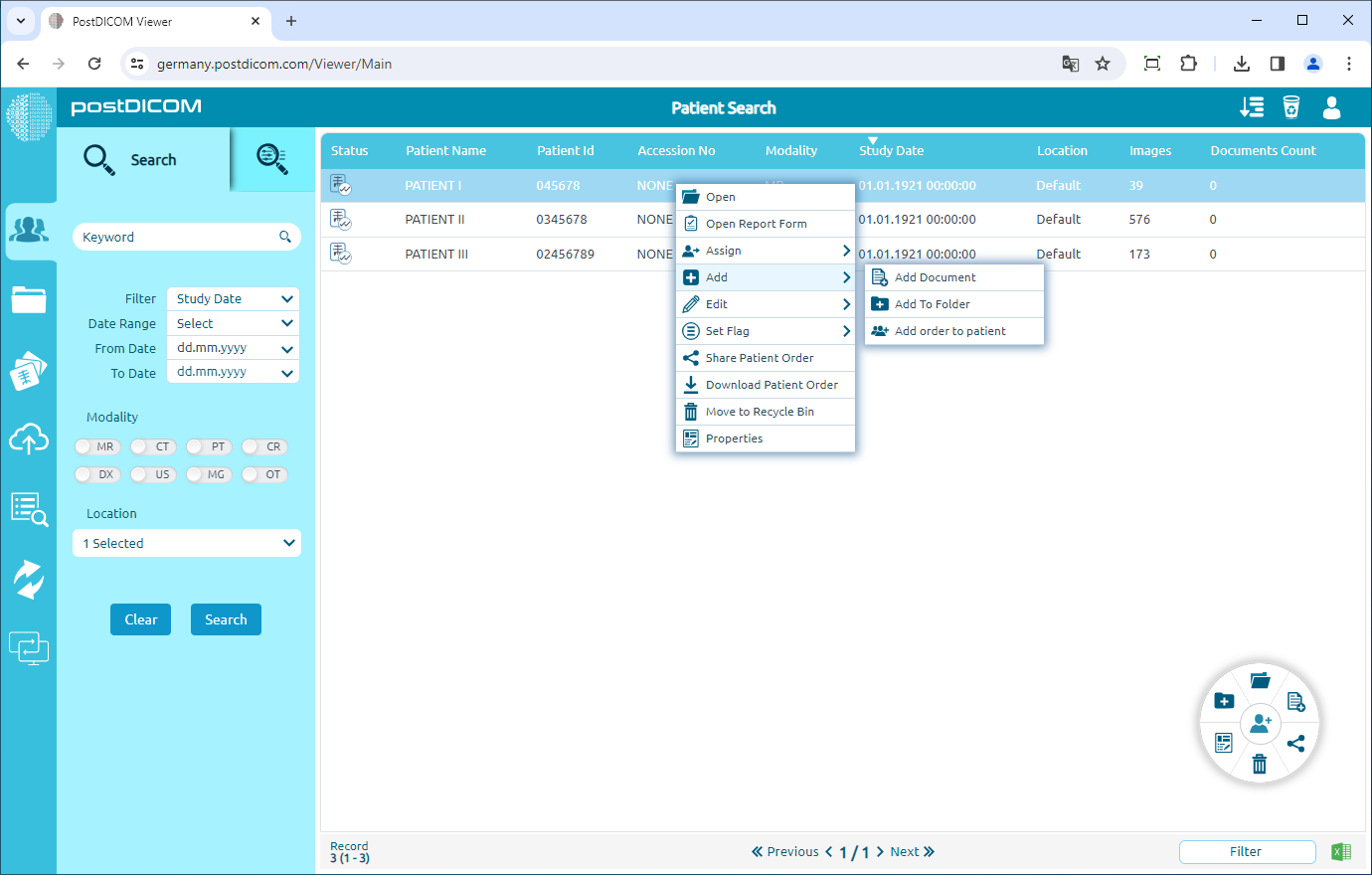Open the Date Range dropdown

point(232,322)
